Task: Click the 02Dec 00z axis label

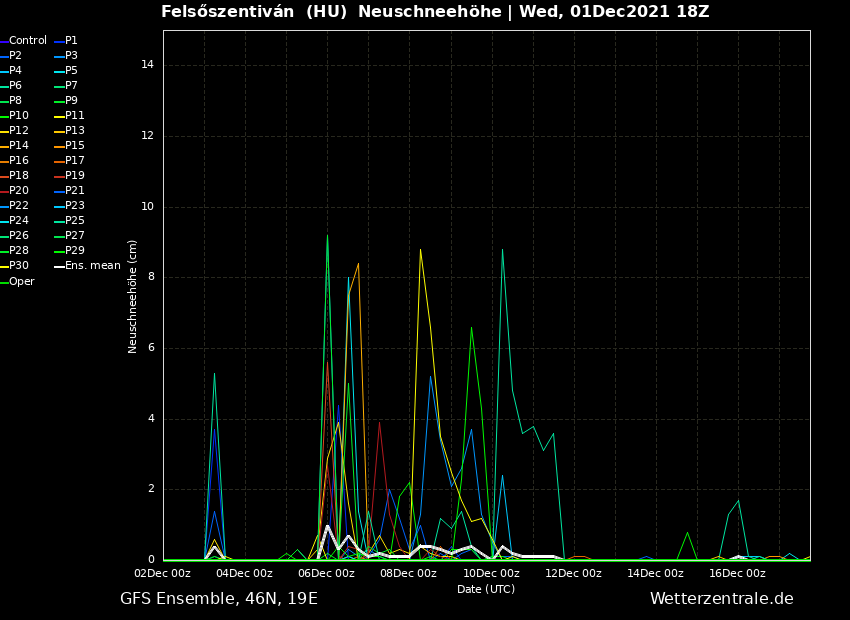Action: [163, 574]
